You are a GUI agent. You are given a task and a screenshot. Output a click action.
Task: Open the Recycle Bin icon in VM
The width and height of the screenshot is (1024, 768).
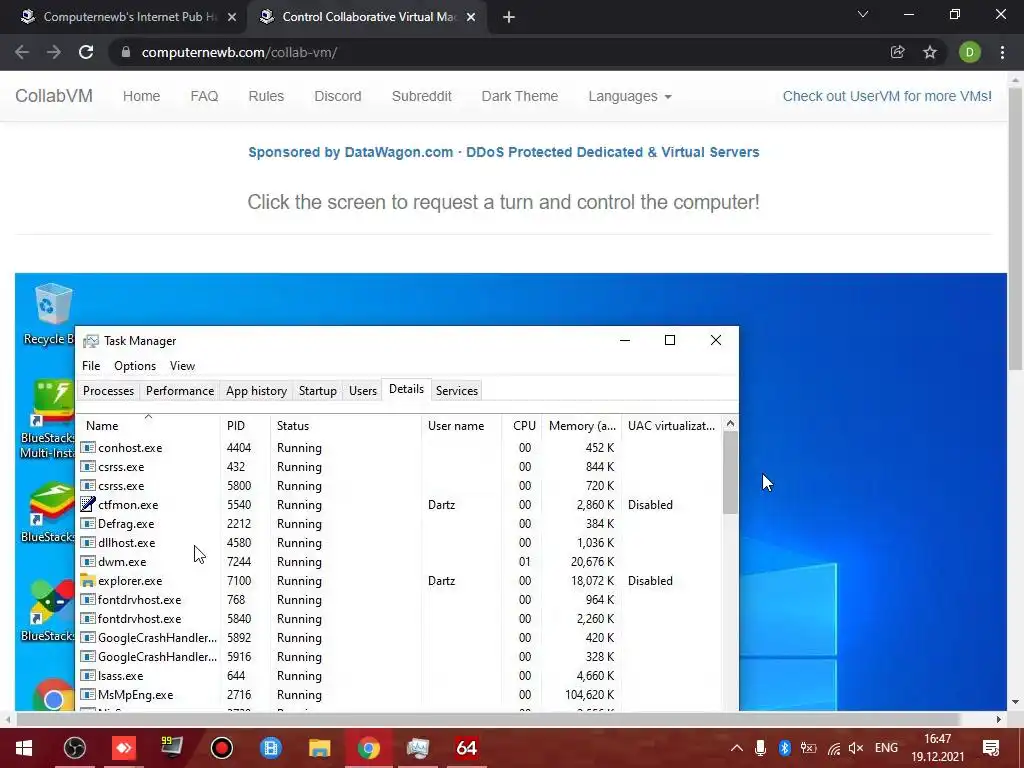(x=50, y=313)
